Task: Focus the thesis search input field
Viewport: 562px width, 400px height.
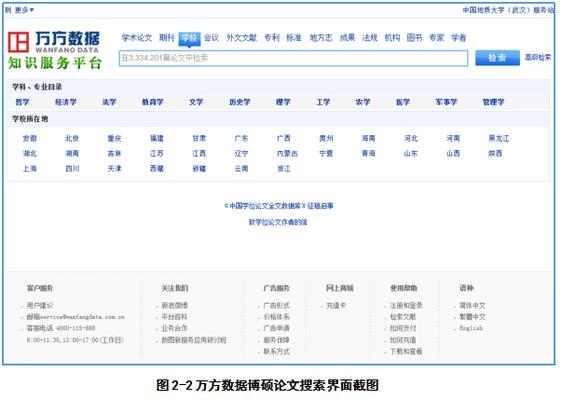Action: tap(293, 58)
